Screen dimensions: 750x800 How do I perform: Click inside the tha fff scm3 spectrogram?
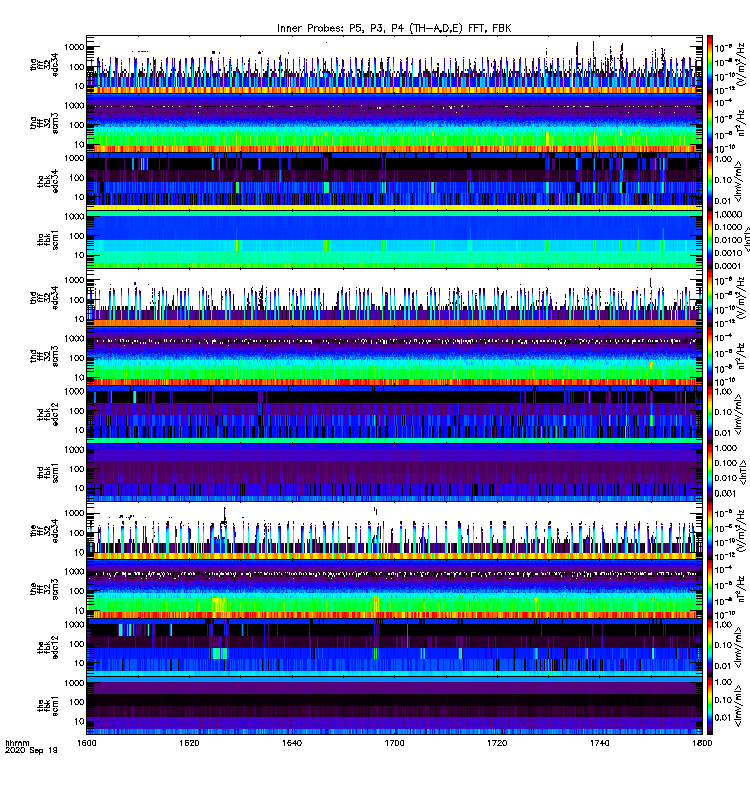[394, 123]
